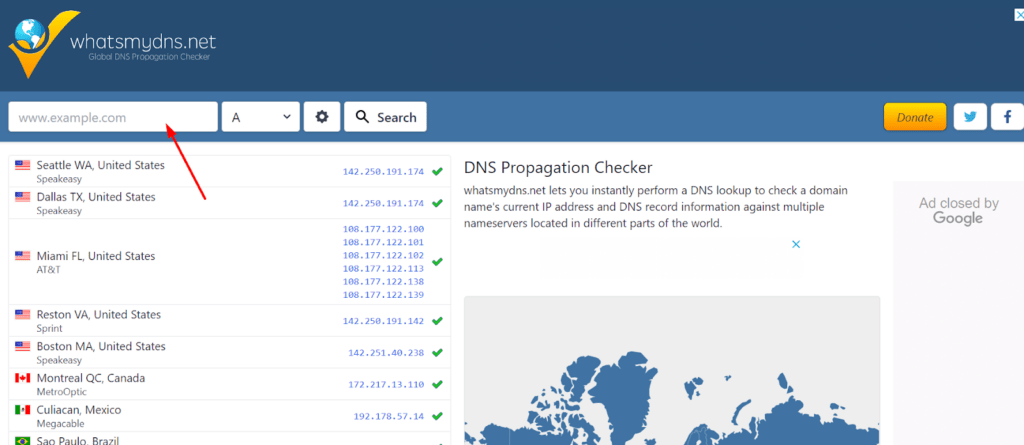The image size is (1024, 445).
Task: Close the ad below the description
Action: [796, 244]
